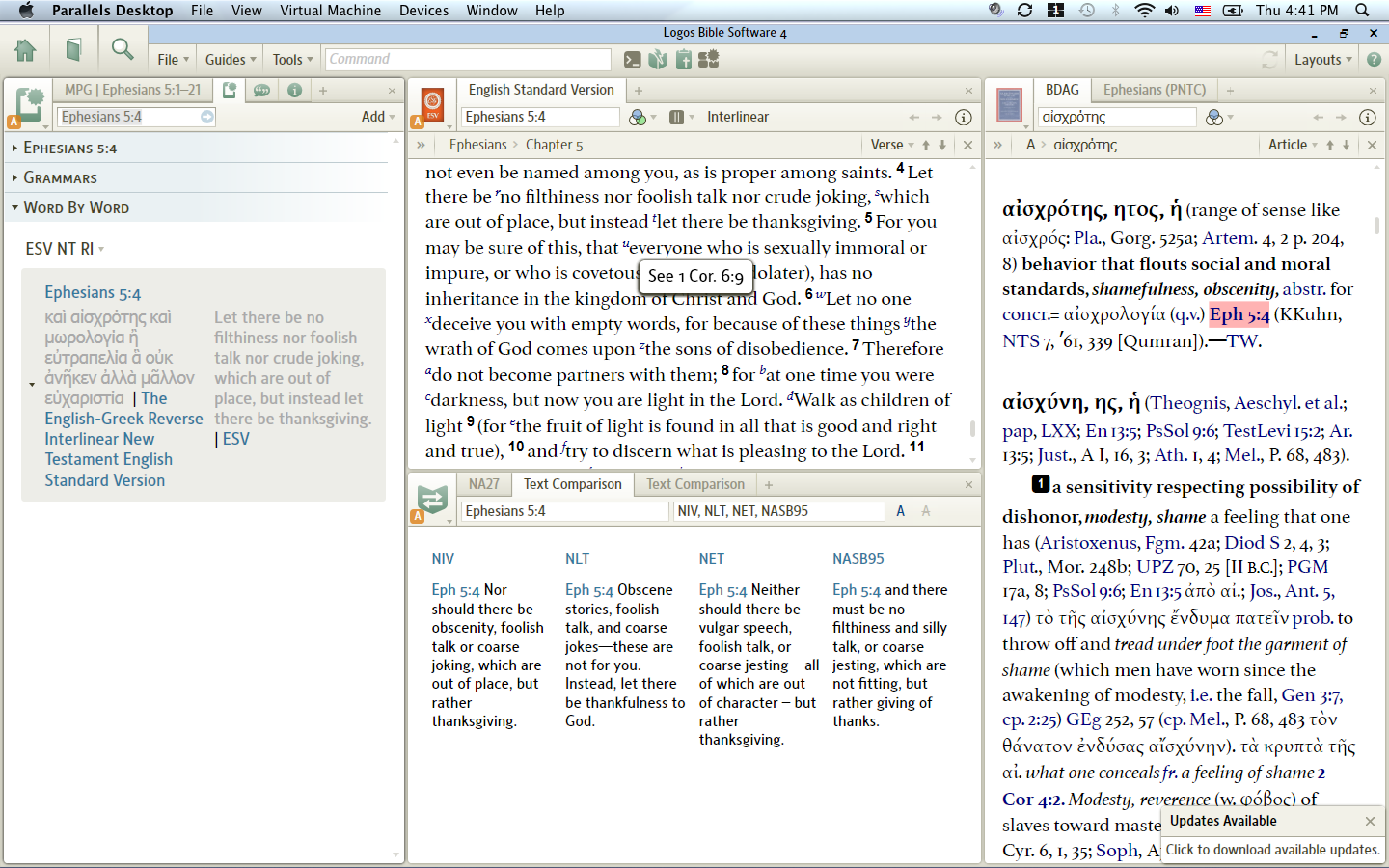Open the Guides dropdown menu
Screen dimensions: 1389x868
click(231, 60)
